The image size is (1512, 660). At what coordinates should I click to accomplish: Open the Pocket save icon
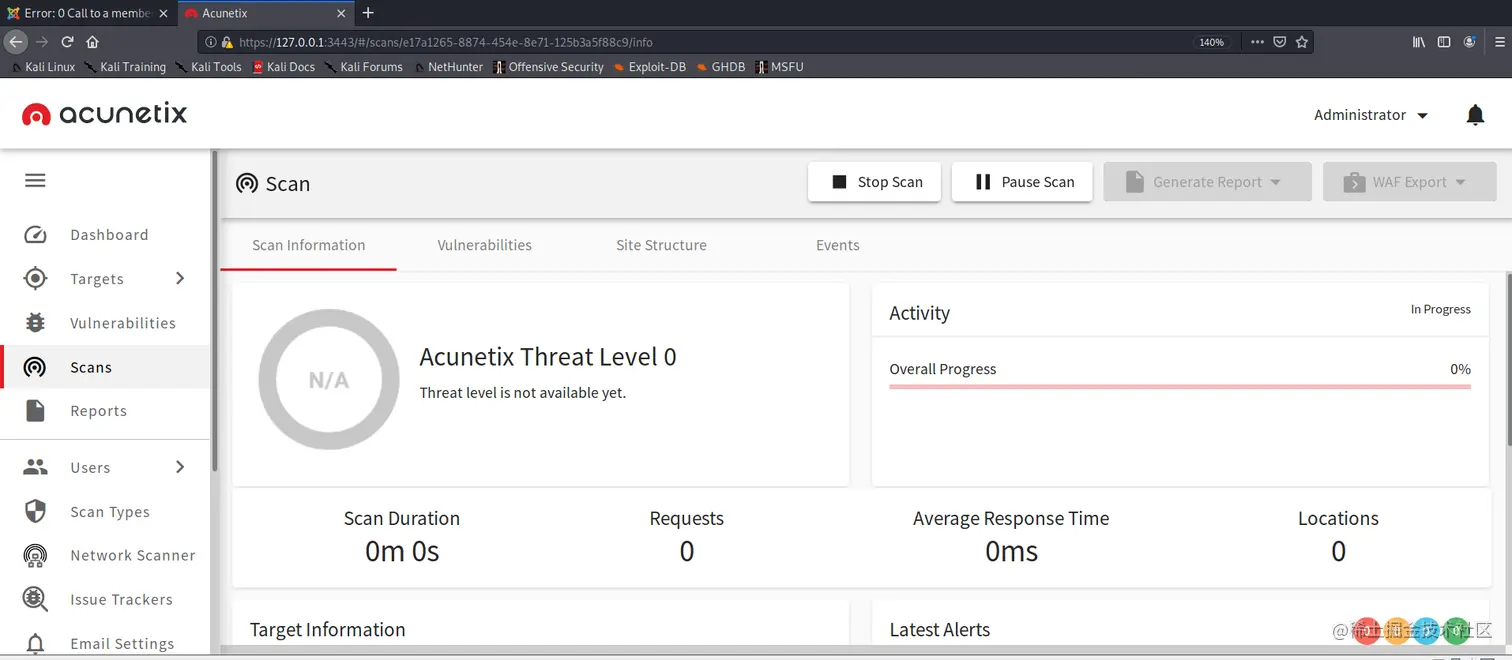tap(1280, 42)
